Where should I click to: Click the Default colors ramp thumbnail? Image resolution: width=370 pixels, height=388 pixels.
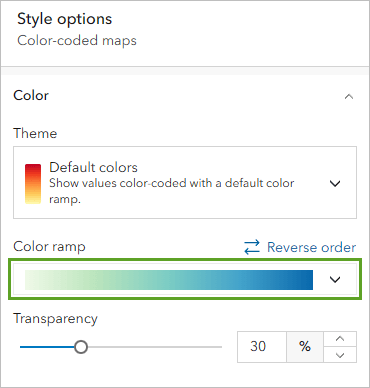coord(33,184)
